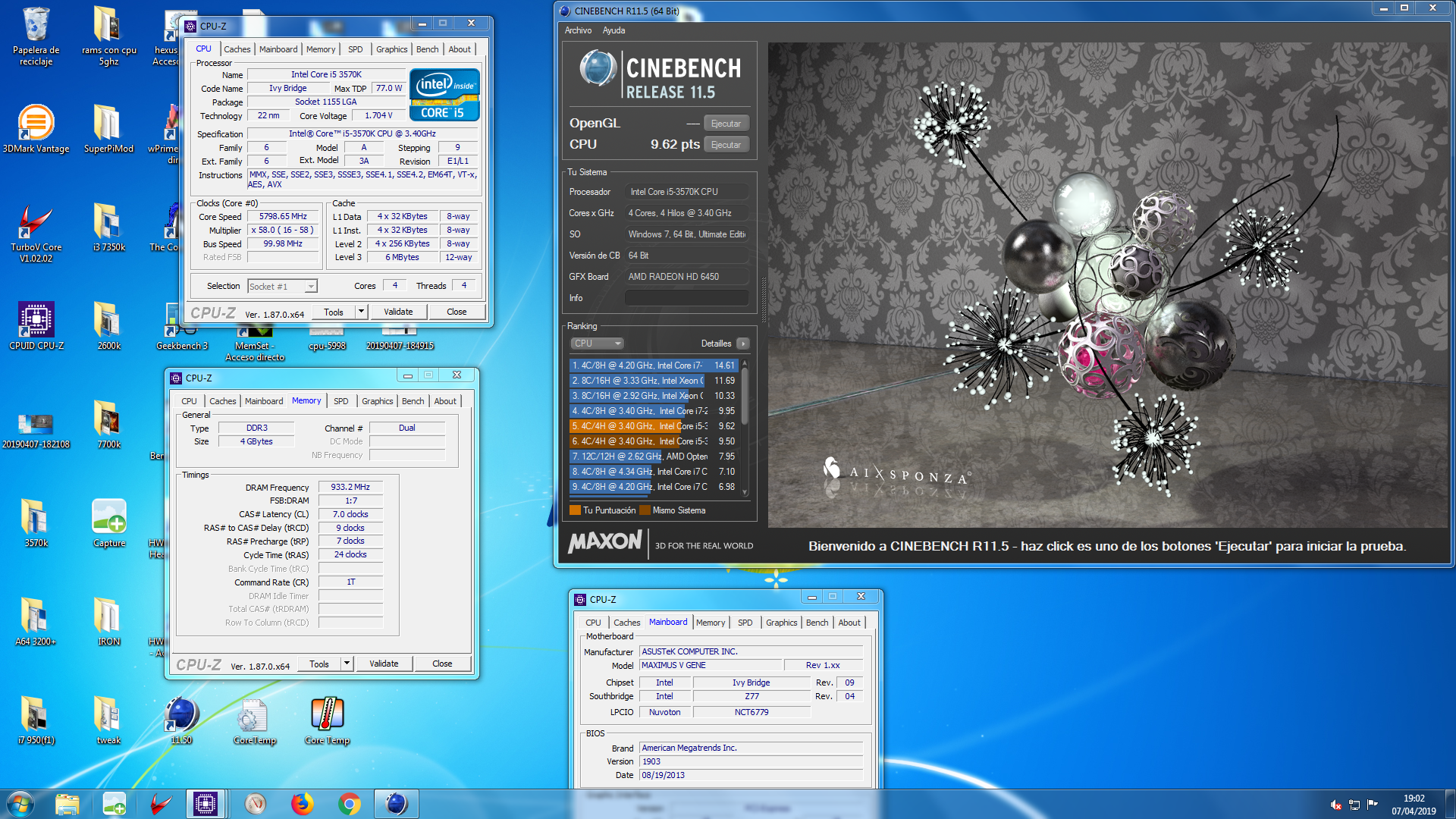This screenshot has width=1456, height=819.
Task: Open the Windows Start menu
Action: (x=20, y=804)
